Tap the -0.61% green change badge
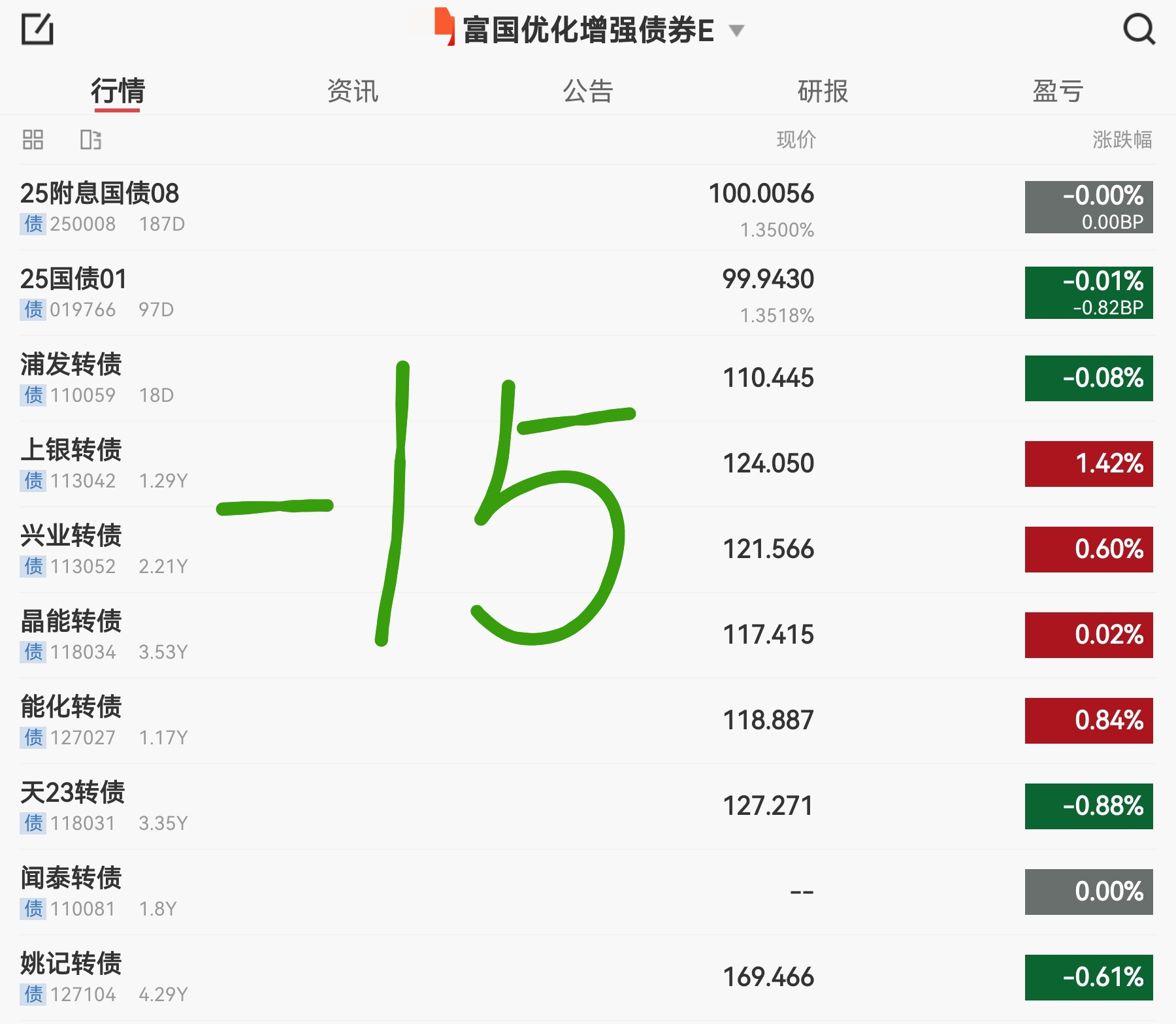Viewport: 1176px width, 1024px height. coord(1088,978)
